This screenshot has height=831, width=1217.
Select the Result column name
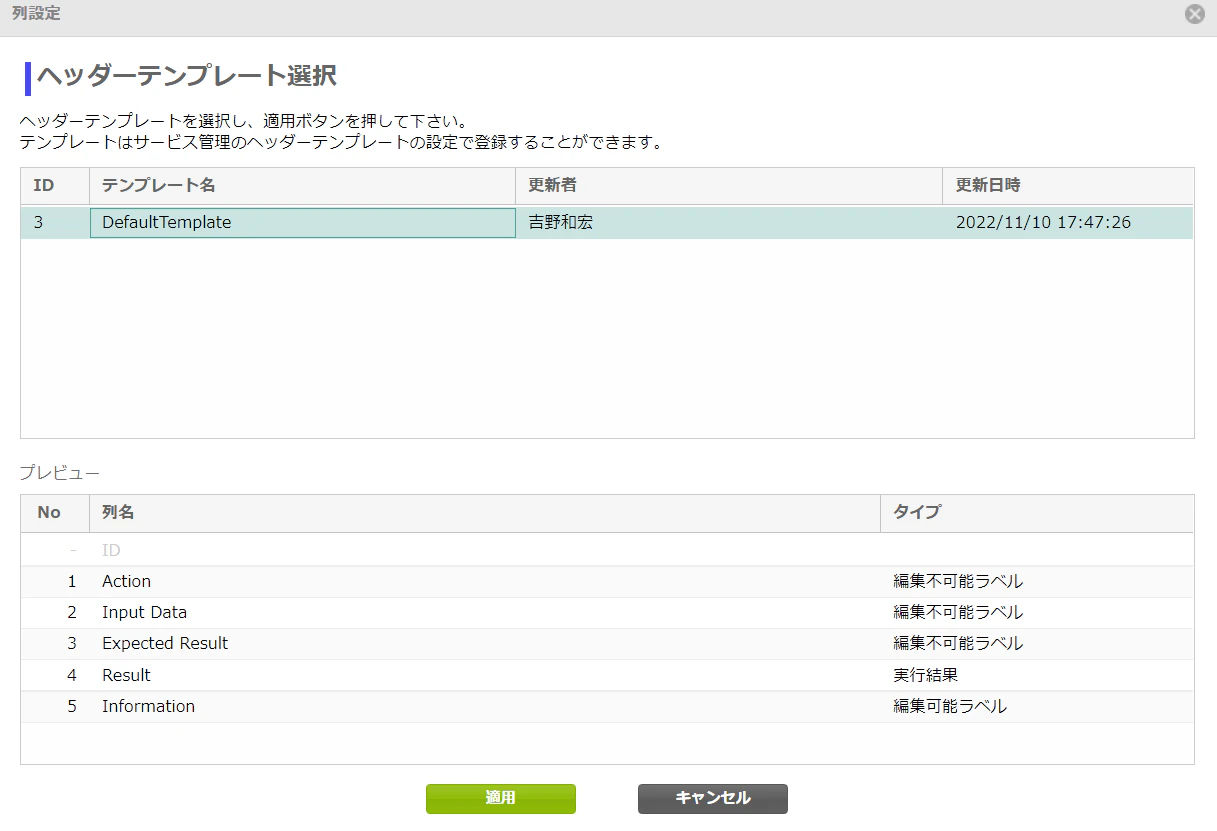[x=126, y=675]
